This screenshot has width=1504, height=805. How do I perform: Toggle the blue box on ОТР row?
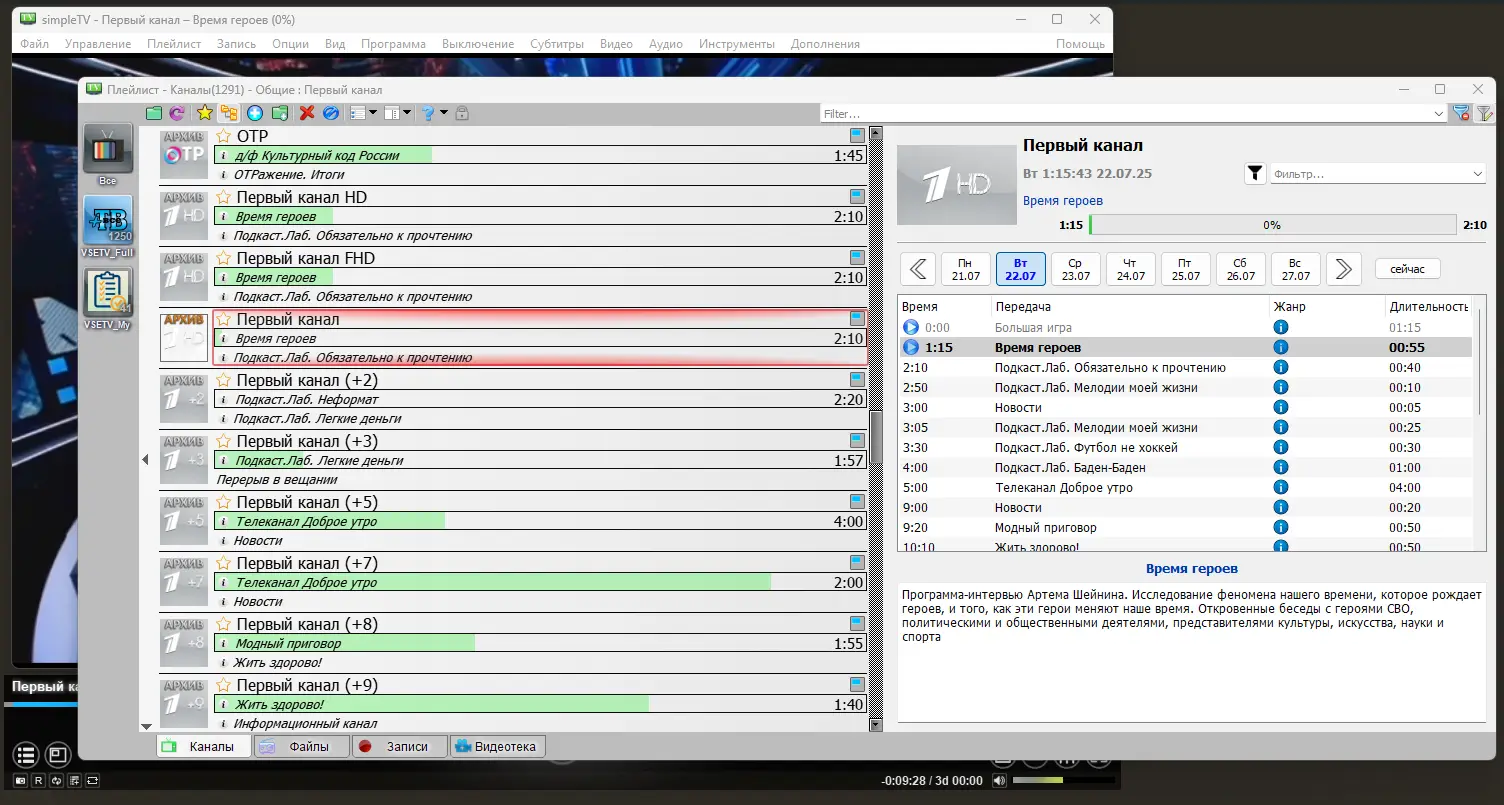tap(857, 135)
